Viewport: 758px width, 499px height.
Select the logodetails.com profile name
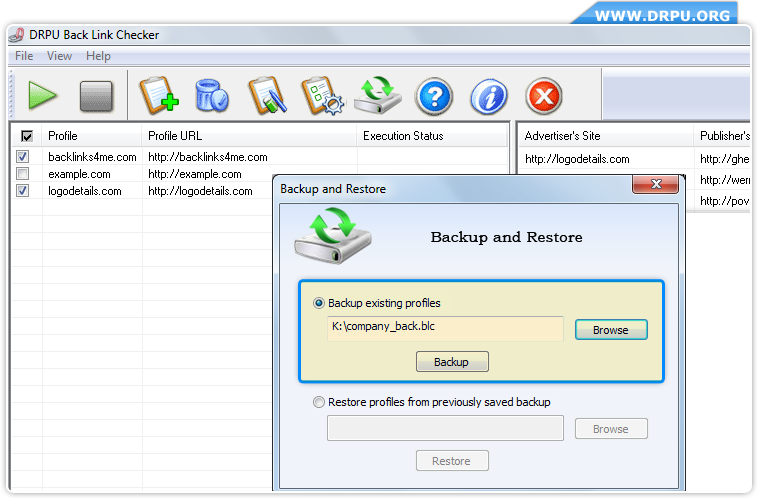coord(85,191)
